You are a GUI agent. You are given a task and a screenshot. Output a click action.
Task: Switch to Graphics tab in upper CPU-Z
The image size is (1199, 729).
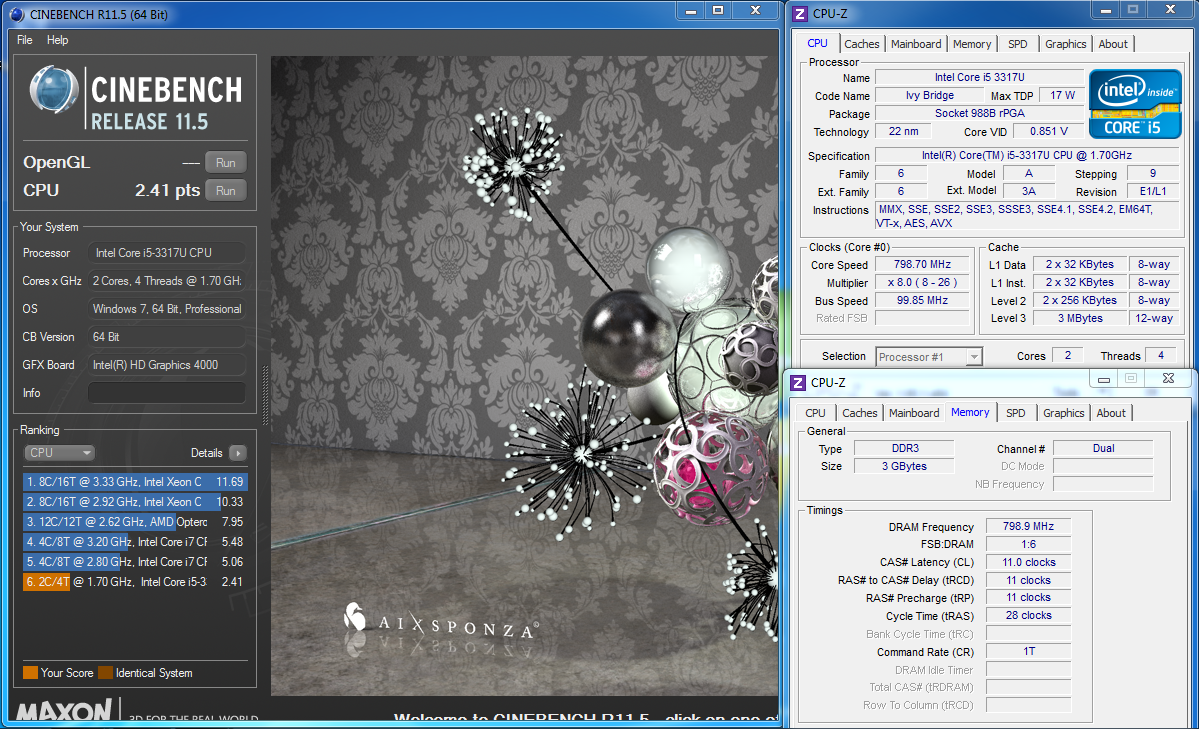(1066, 44)
